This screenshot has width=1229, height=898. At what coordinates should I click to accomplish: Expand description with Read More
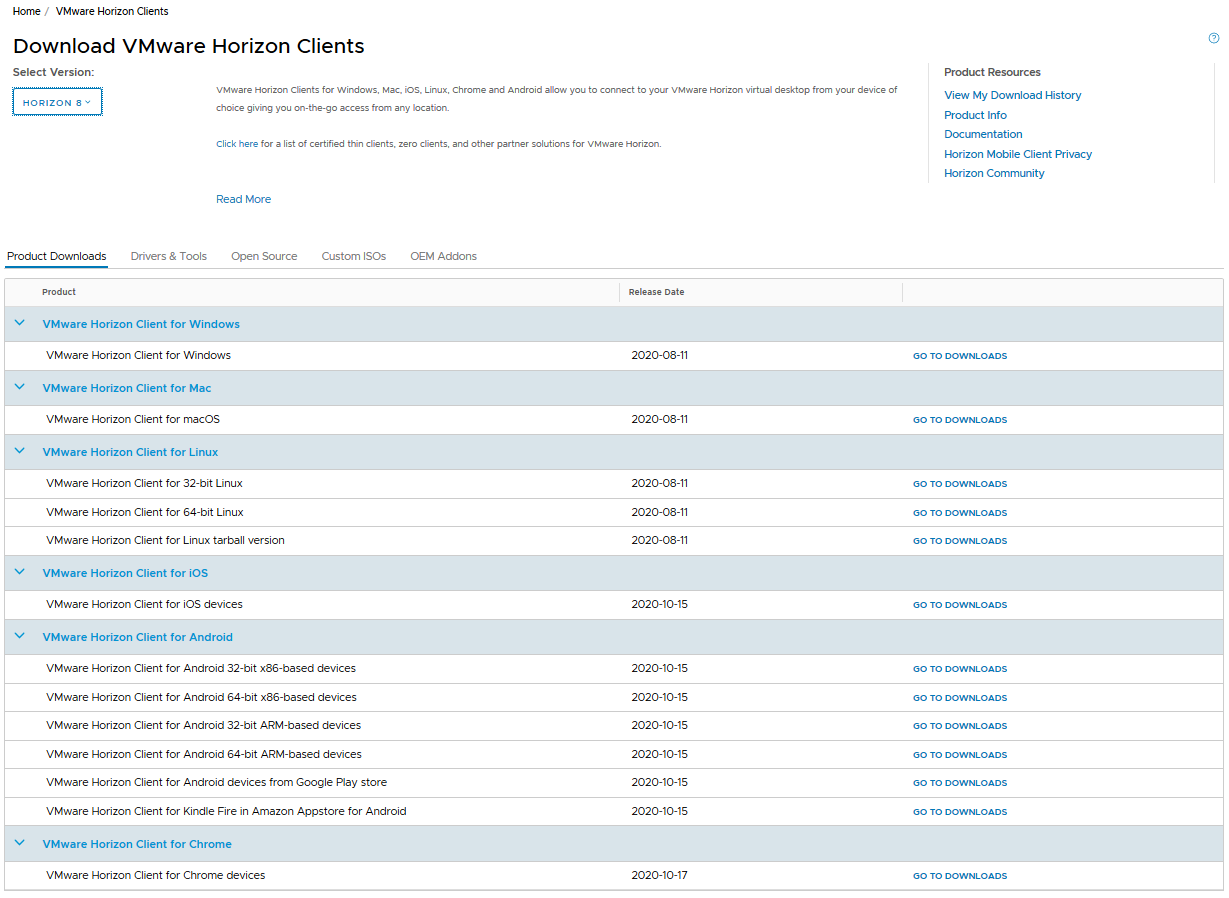click(x=243, y=200)
